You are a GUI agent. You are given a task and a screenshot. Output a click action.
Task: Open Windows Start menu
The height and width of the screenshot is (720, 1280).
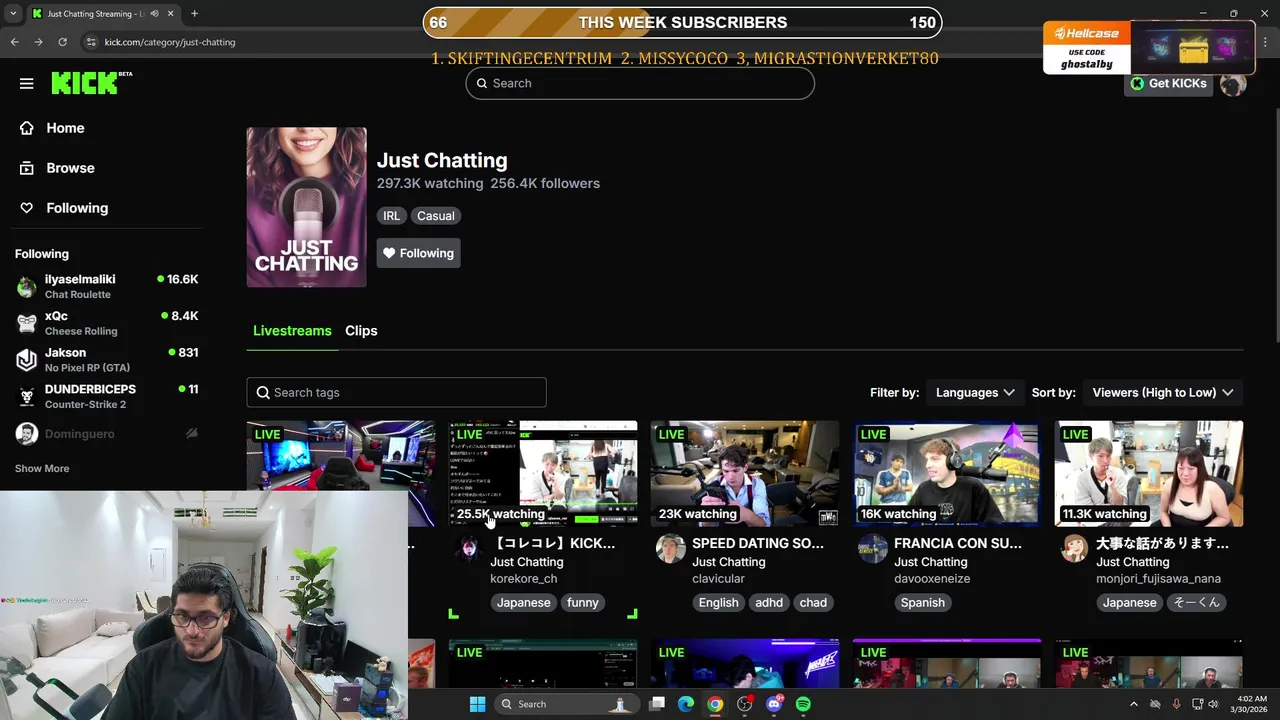pos(477,704)
